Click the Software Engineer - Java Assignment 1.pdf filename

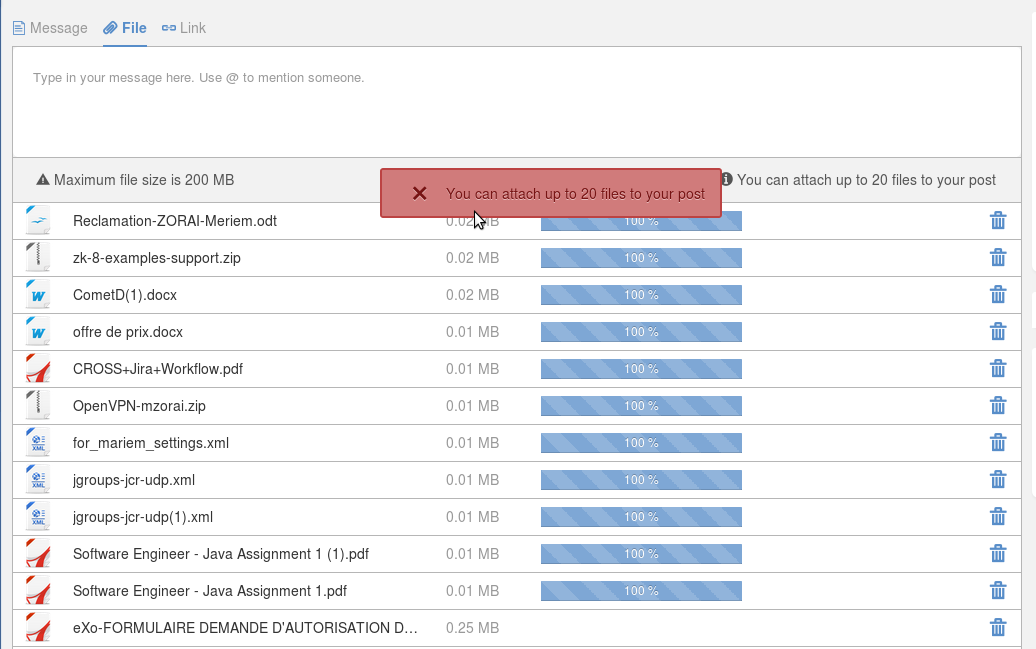209,591
